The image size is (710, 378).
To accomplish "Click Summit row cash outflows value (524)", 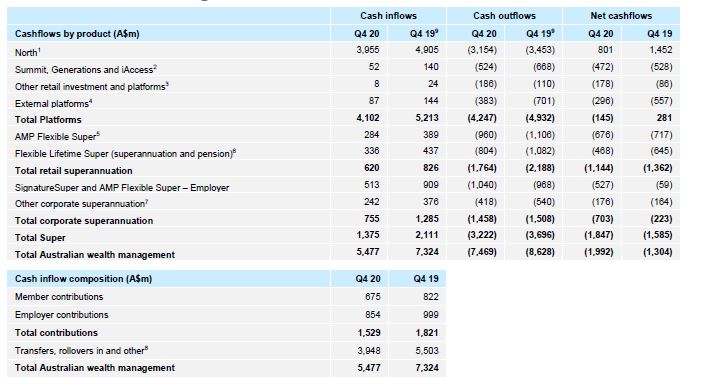I will coord(486,67).
